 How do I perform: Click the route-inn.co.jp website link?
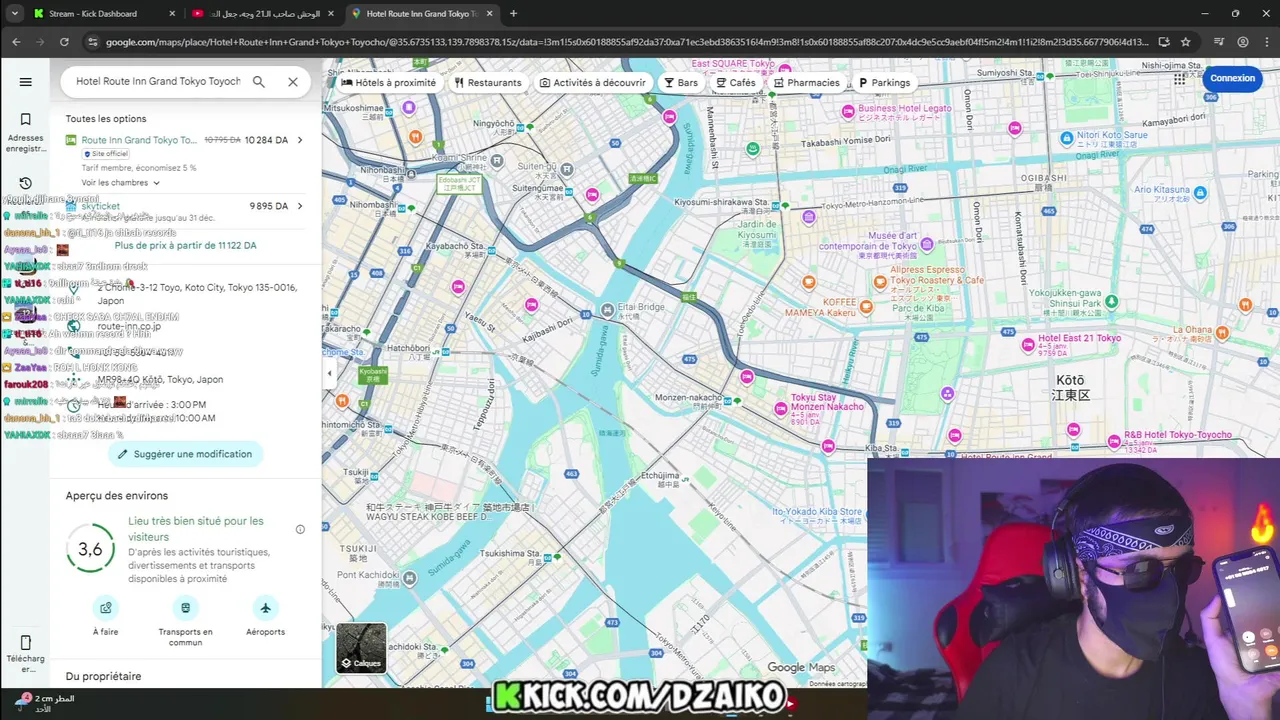pyautogui.click(x=129, y=326)
